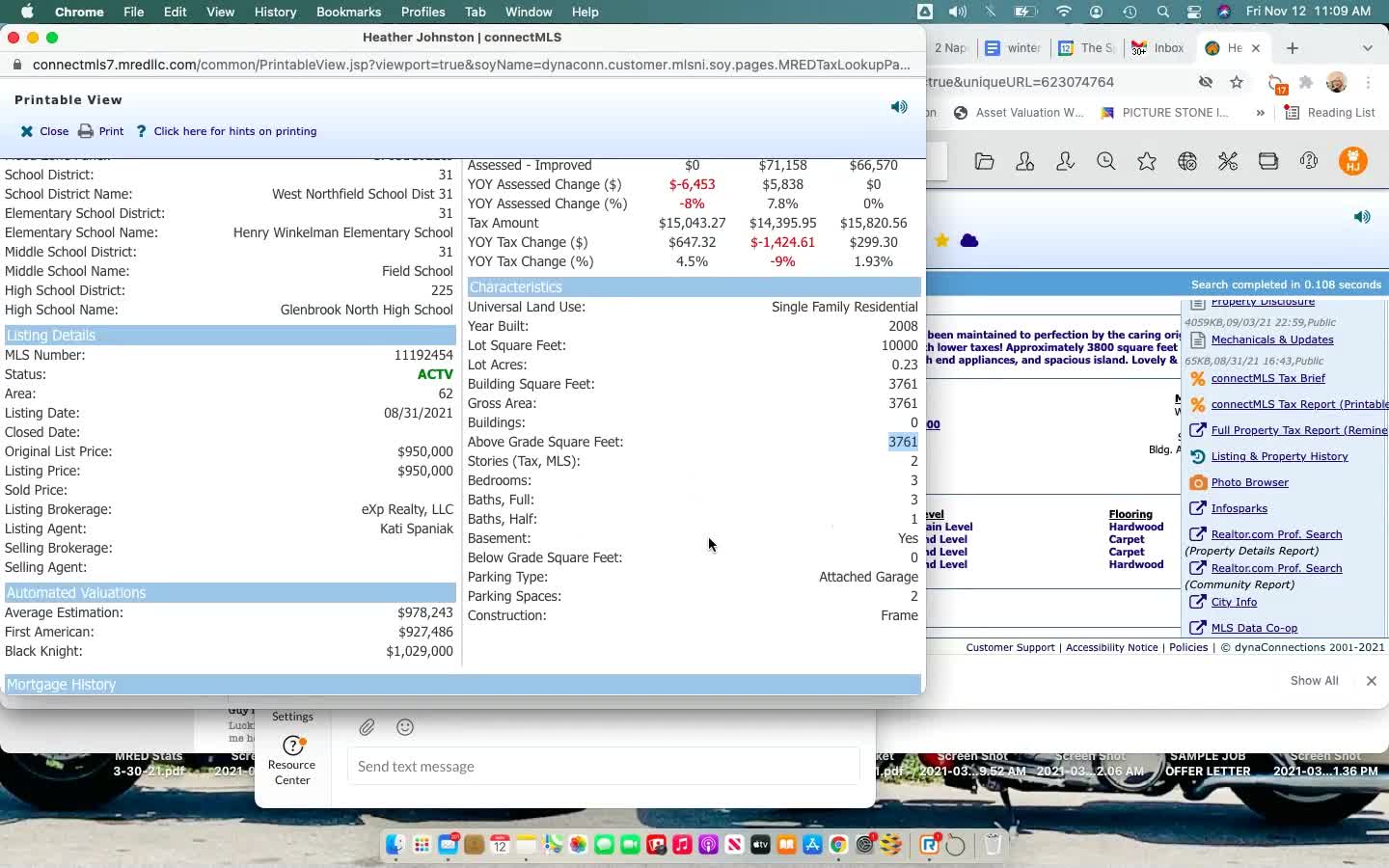Viewport: 1389px width, 868px height.
Task: Open MLS Data Co-op link
Action: click(x=1254, y=628)
